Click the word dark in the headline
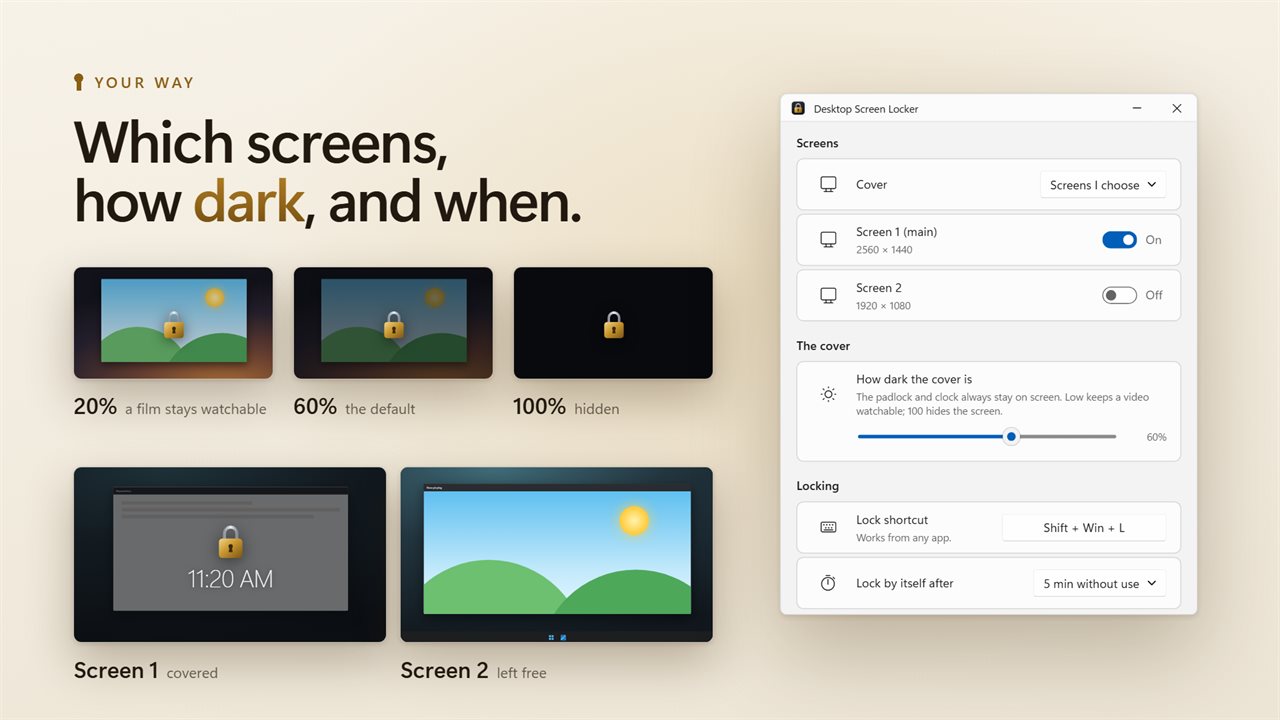 coord(248,200)
